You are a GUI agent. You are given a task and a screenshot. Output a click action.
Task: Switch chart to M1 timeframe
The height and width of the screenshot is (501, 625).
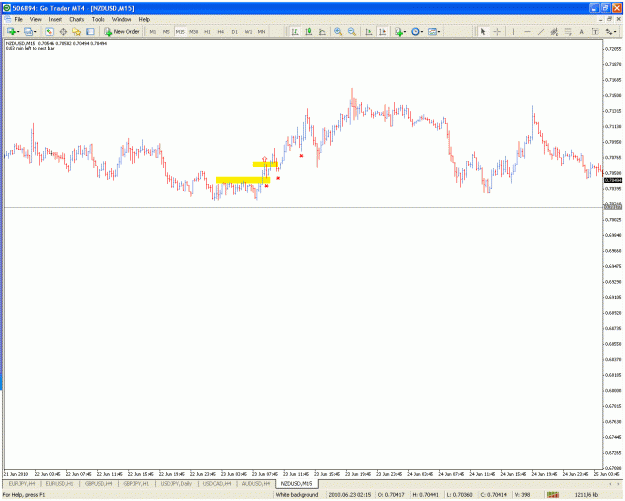[153, 31]
